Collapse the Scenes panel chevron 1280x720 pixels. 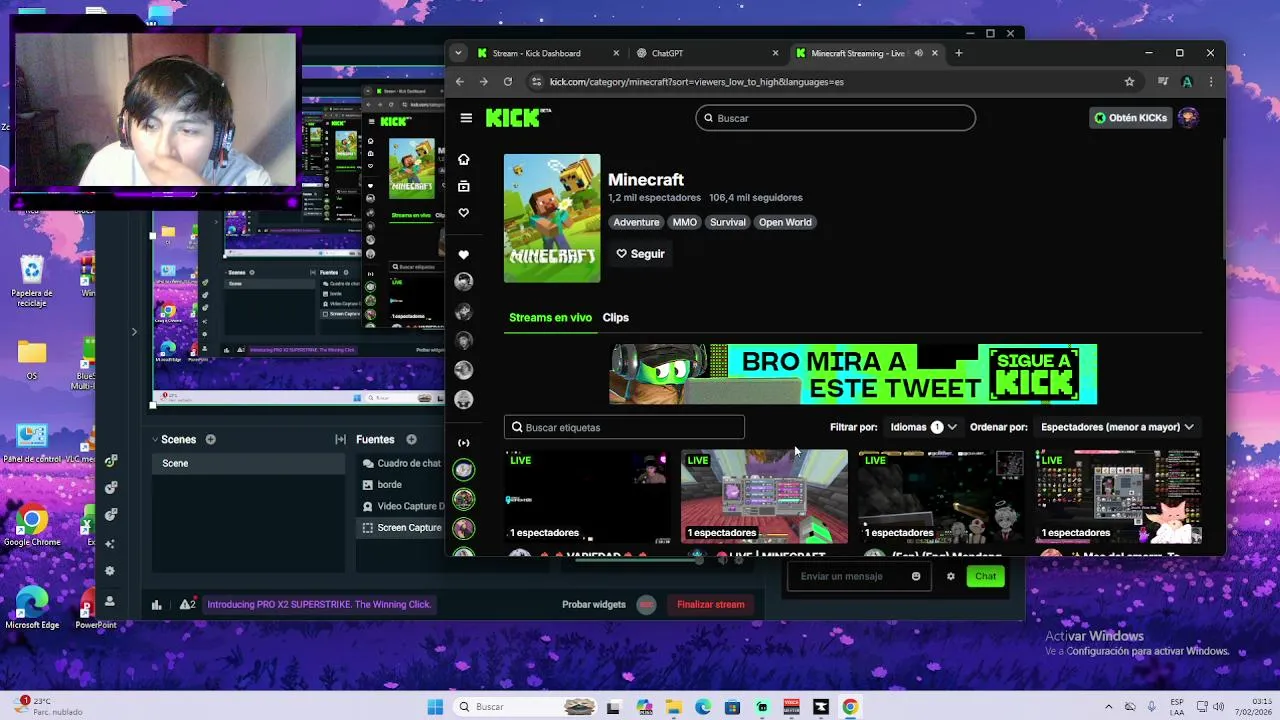click(155, 439)
